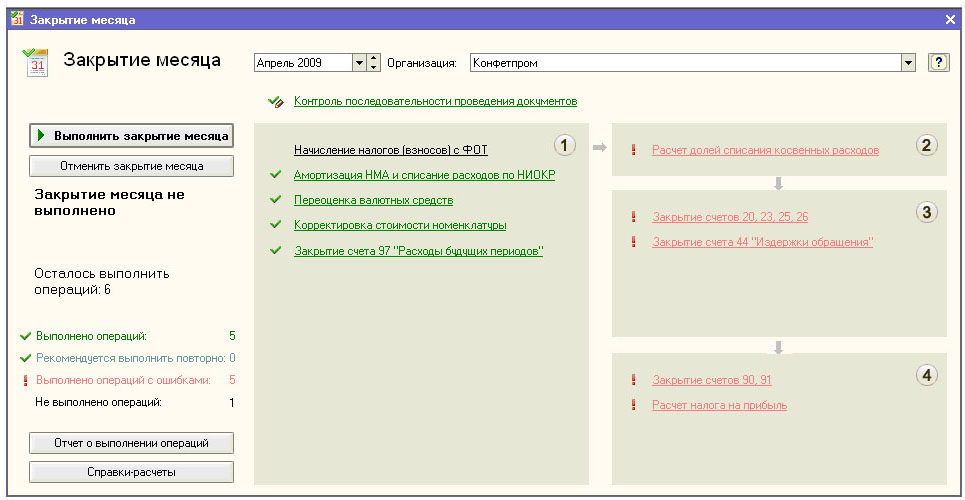This screenshot has width=965, height=500.
Task: Click the Апрель 2009 period field
Action: pyautogui.click(x=303, y=63)
